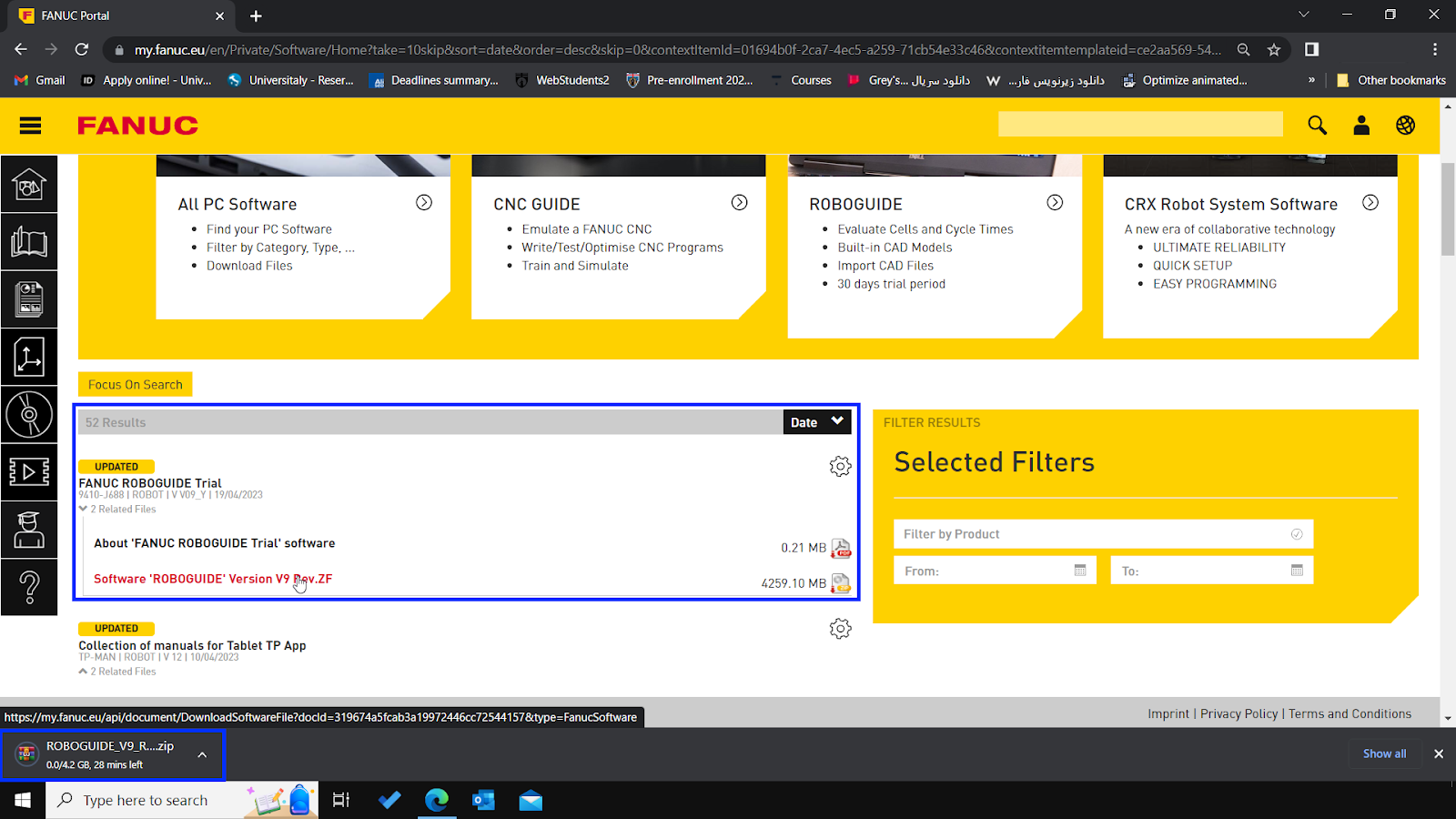Click inside the Filter by Product field

pyautogui.click(x=1074, y=534)
